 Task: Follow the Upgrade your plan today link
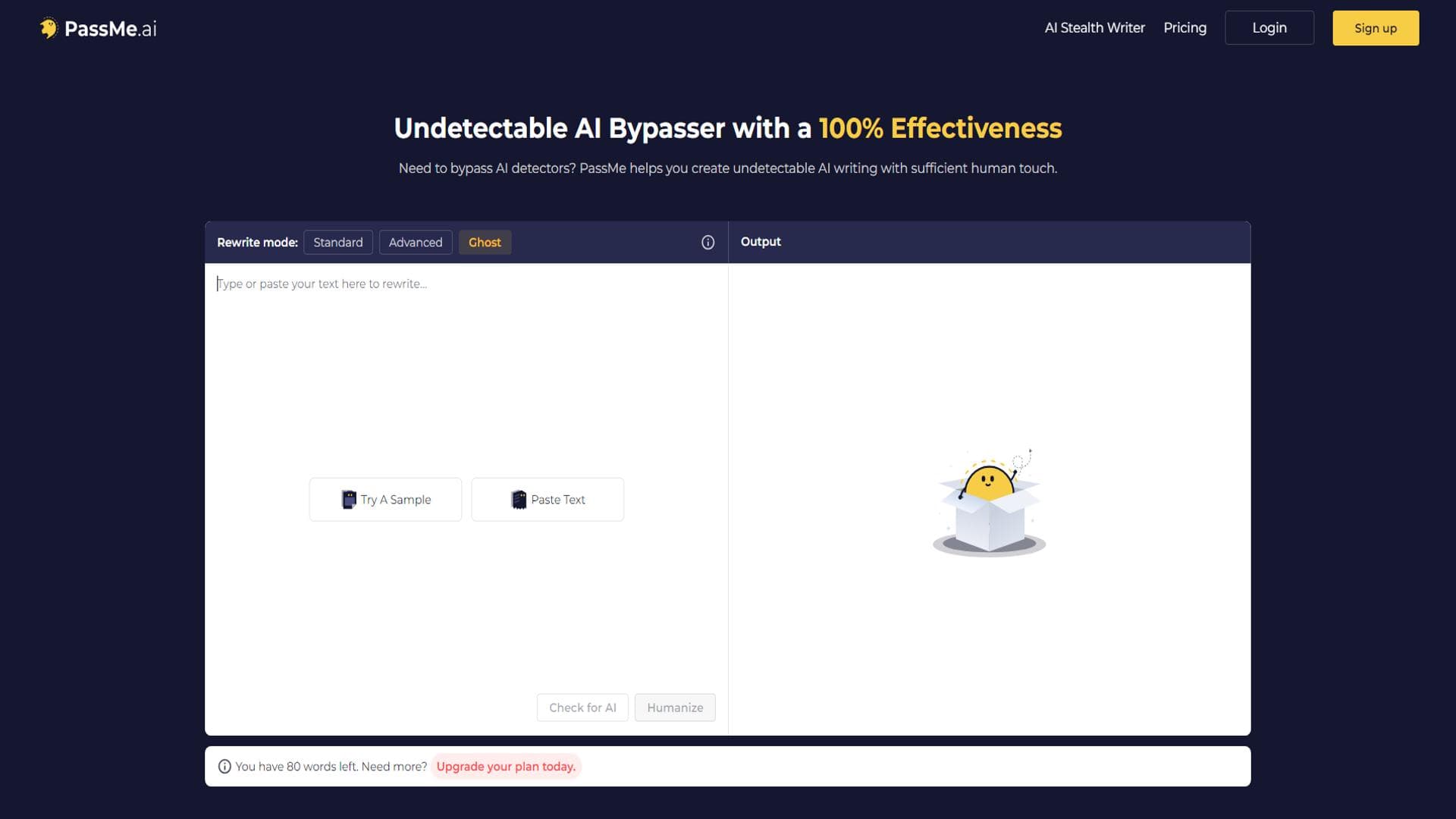coord(506,767)
